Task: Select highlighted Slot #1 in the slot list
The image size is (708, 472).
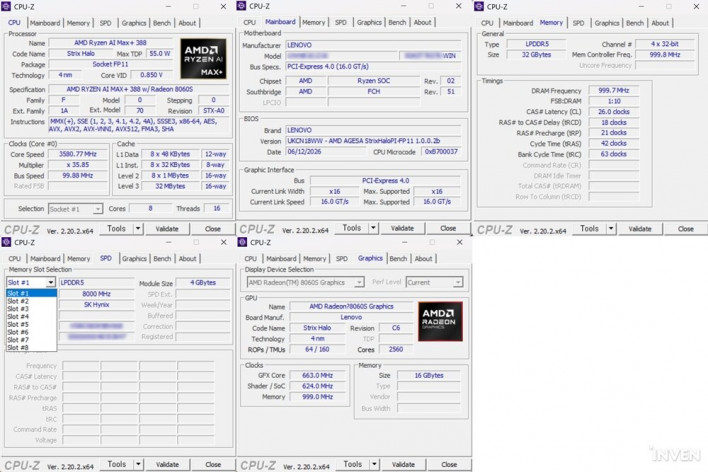Action: point(31,293)
